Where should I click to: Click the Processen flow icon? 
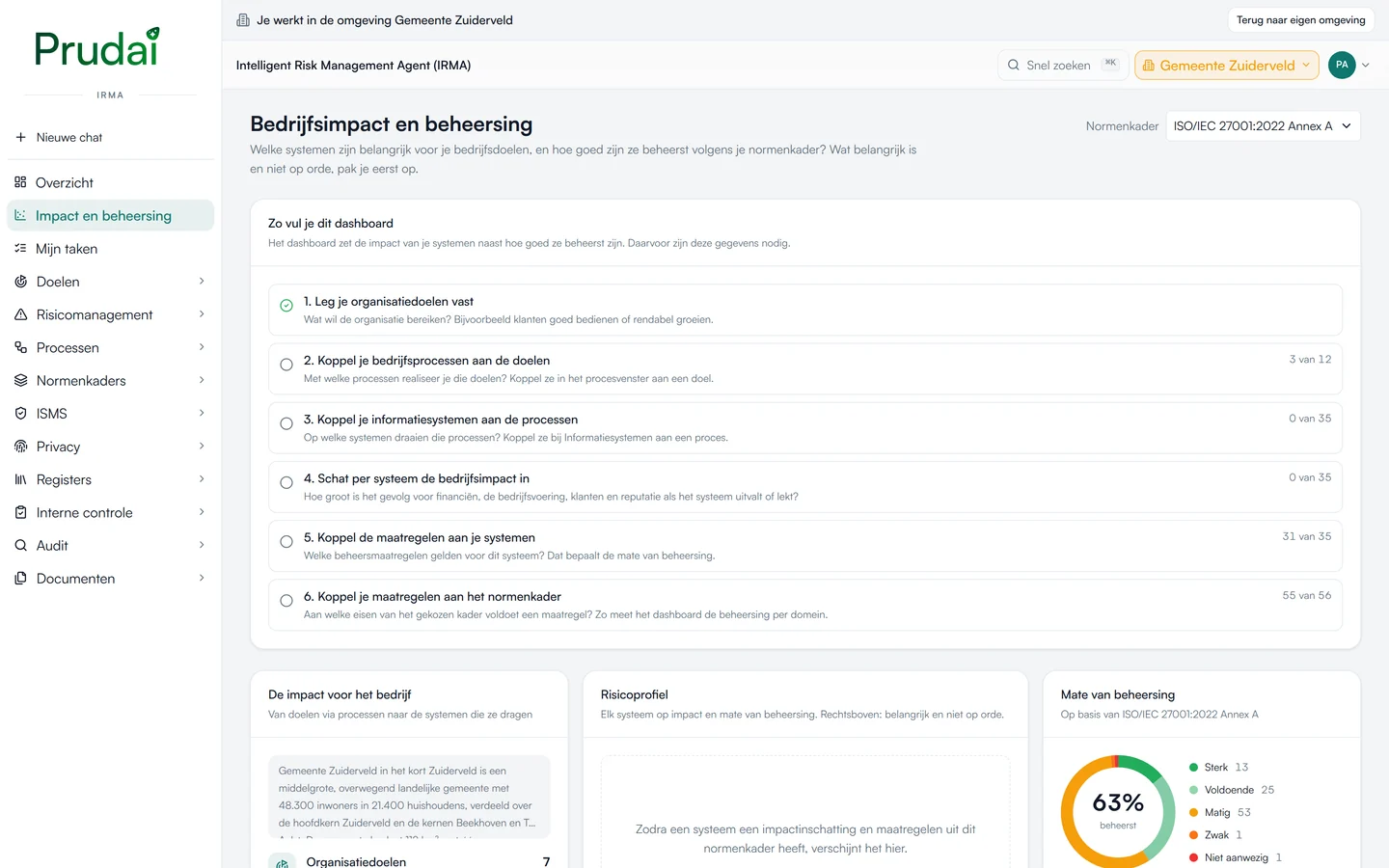coord(20,347)
